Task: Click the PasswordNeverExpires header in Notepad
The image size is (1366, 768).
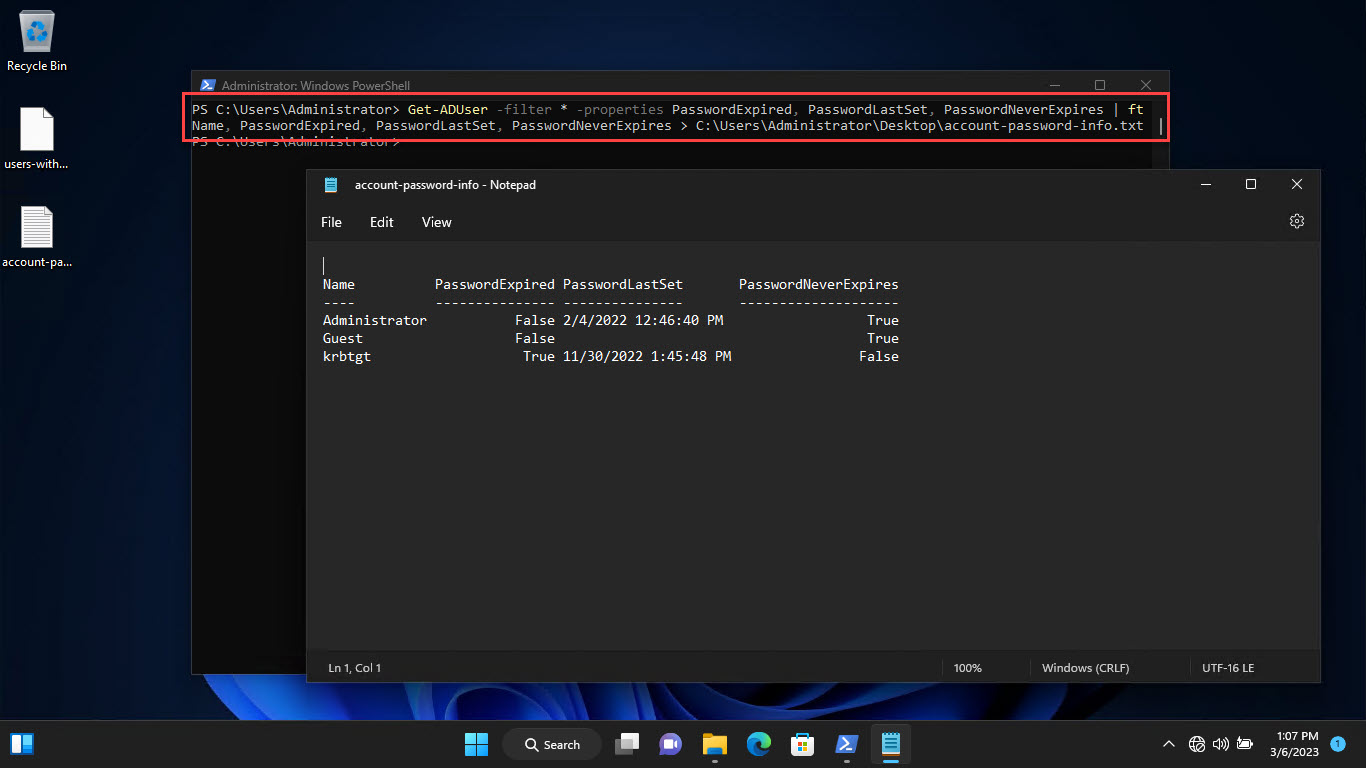Action: (819, 285)
